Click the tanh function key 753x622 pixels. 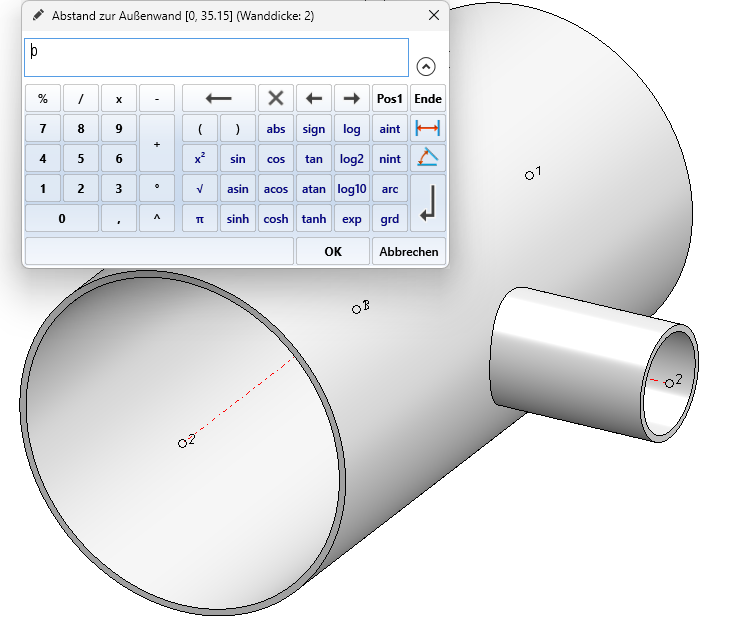coord(314,218)
